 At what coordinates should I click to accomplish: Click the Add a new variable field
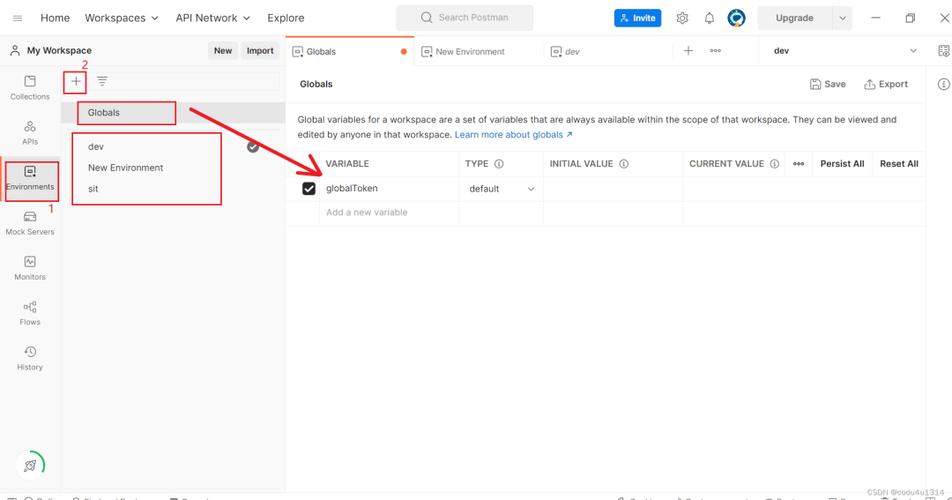click(x=389, y=212)
